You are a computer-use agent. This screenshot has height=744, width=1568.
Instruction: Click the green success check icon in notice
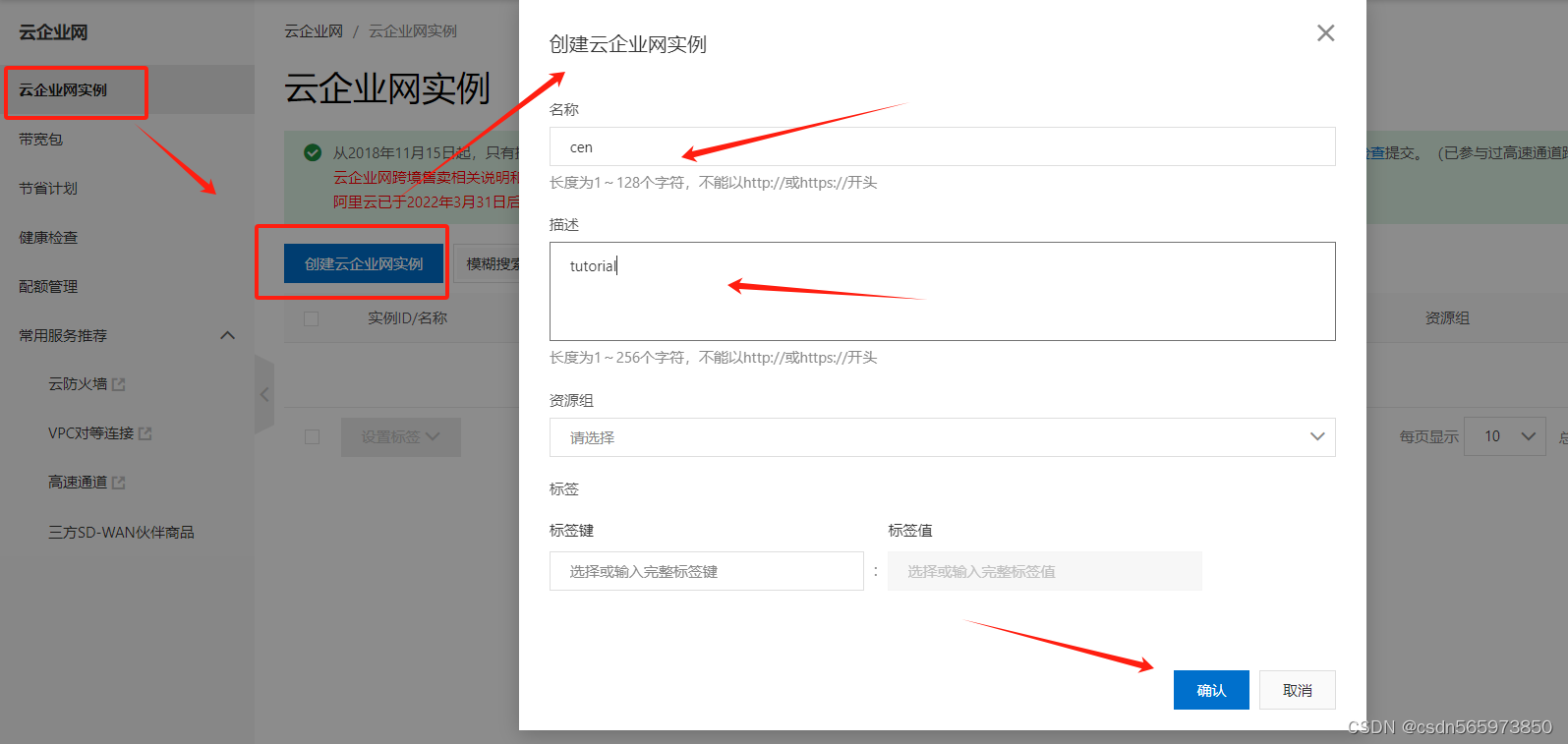coord(313,152)
